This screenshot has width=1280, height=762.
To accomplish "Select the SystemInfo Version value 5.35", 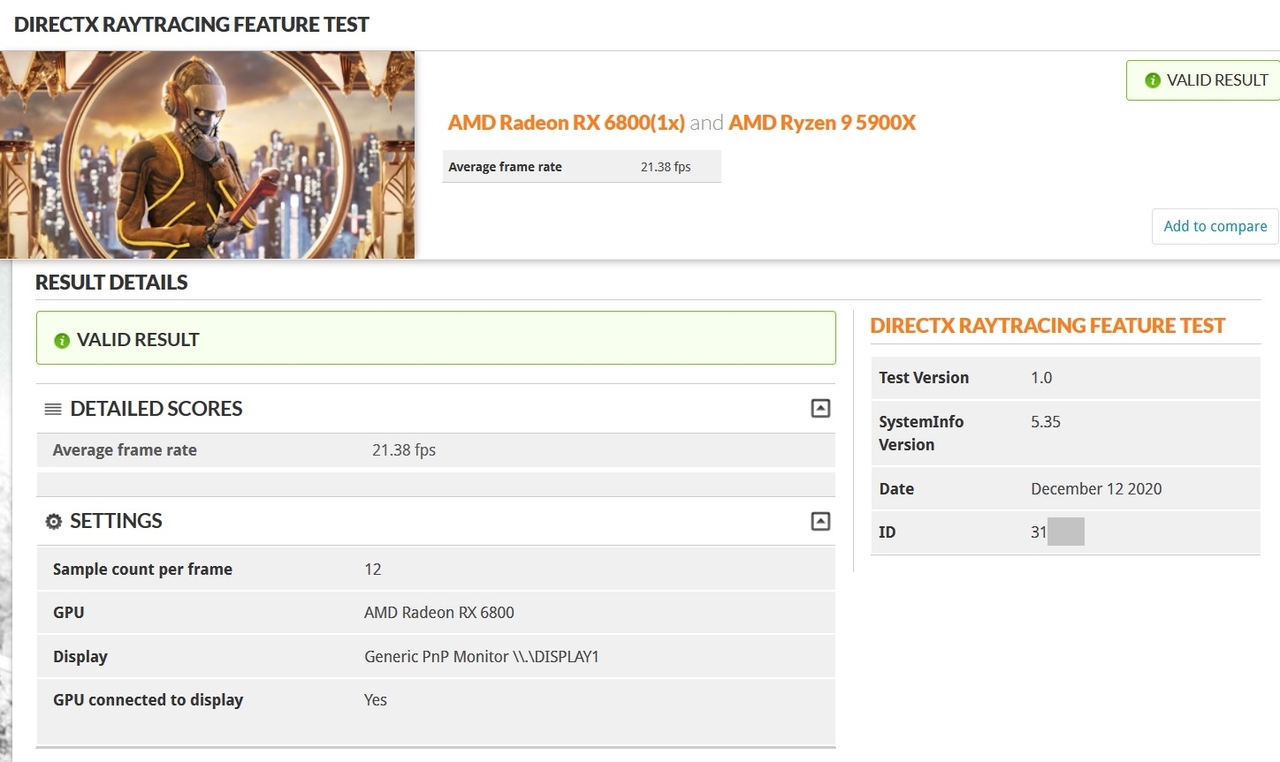I will click(1045, 422).
